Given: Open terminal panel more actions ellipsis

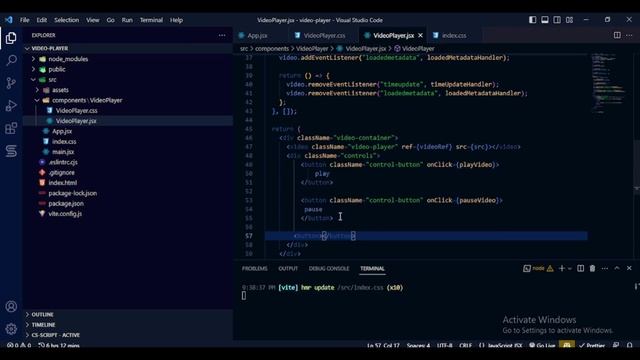Looking at the screenshot, I should coord(605,268).
